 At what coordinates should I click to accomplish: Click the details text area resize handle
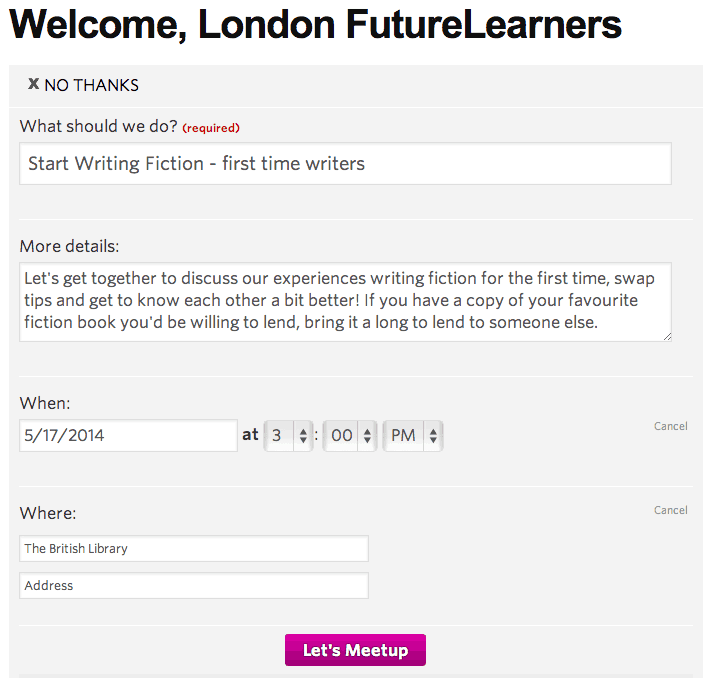[666, 336]
